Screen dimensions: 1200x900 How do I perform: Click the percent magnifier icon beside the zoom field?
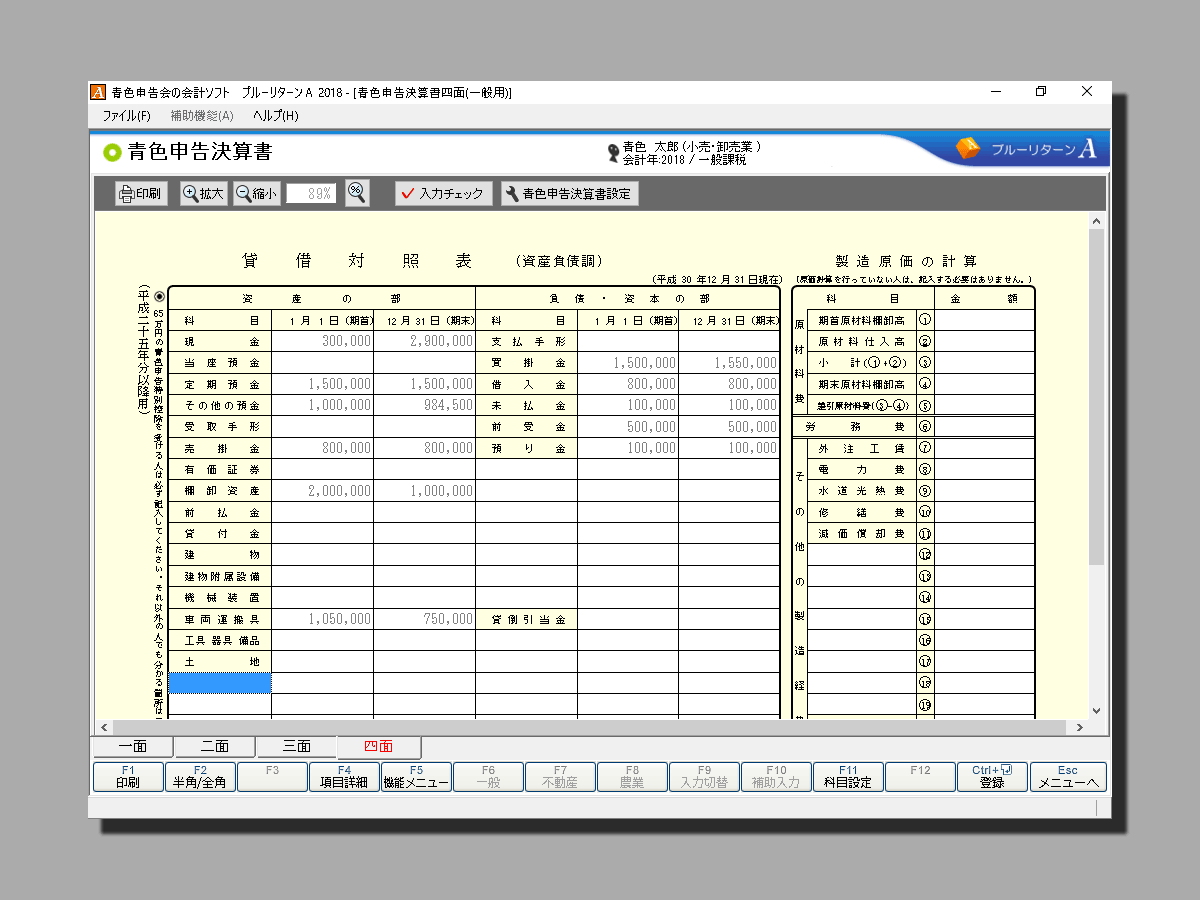[x=357, y=194]
